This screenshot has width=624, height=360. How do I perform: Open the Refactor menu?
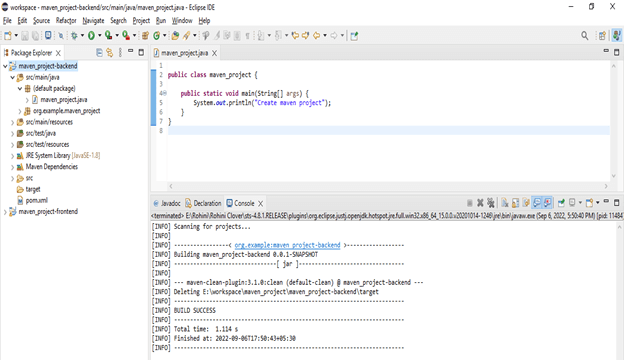66,20
